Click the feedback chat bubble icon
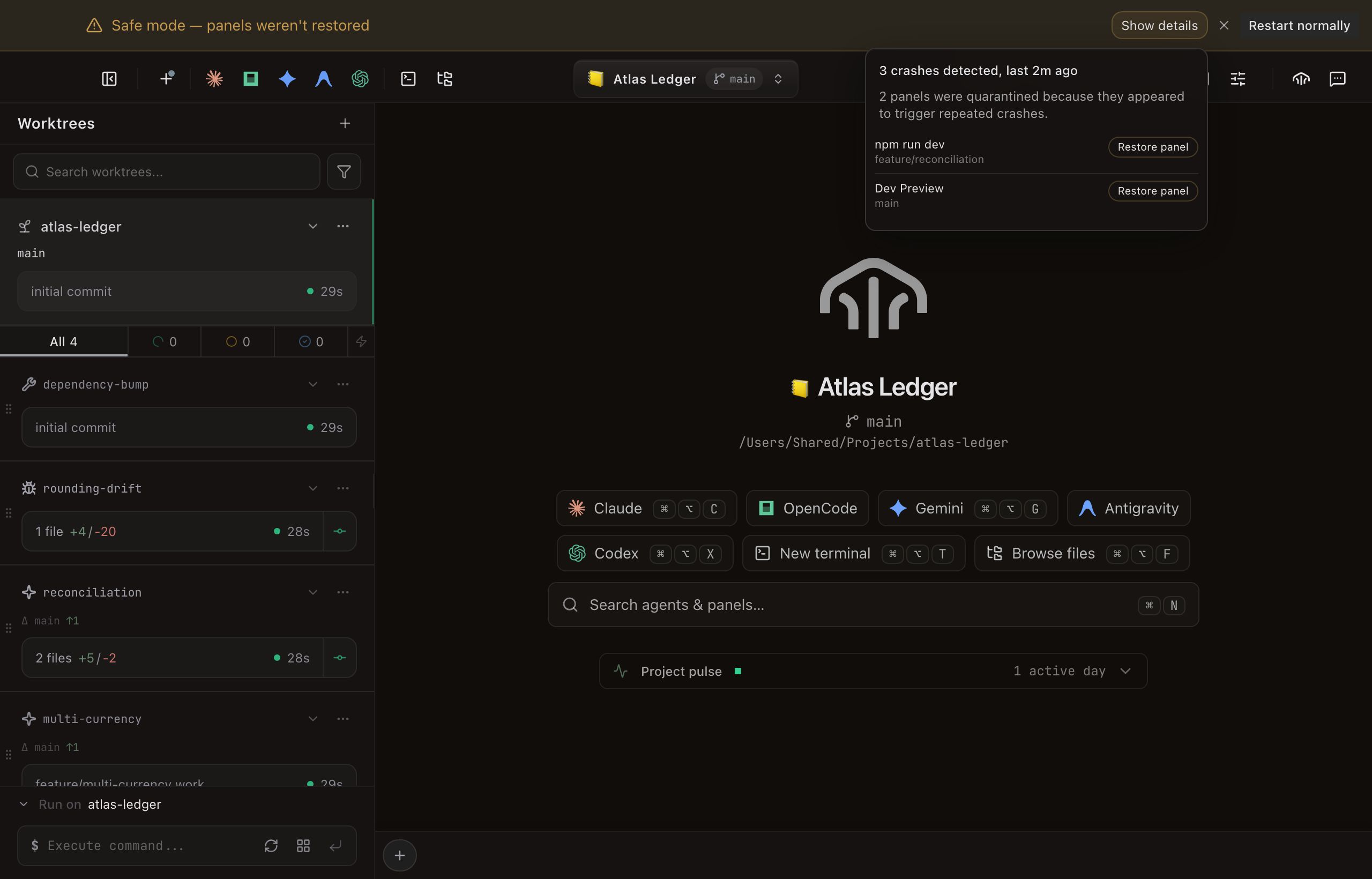The width and height of the screenshot is (1372, 879). pos(1337,79)
